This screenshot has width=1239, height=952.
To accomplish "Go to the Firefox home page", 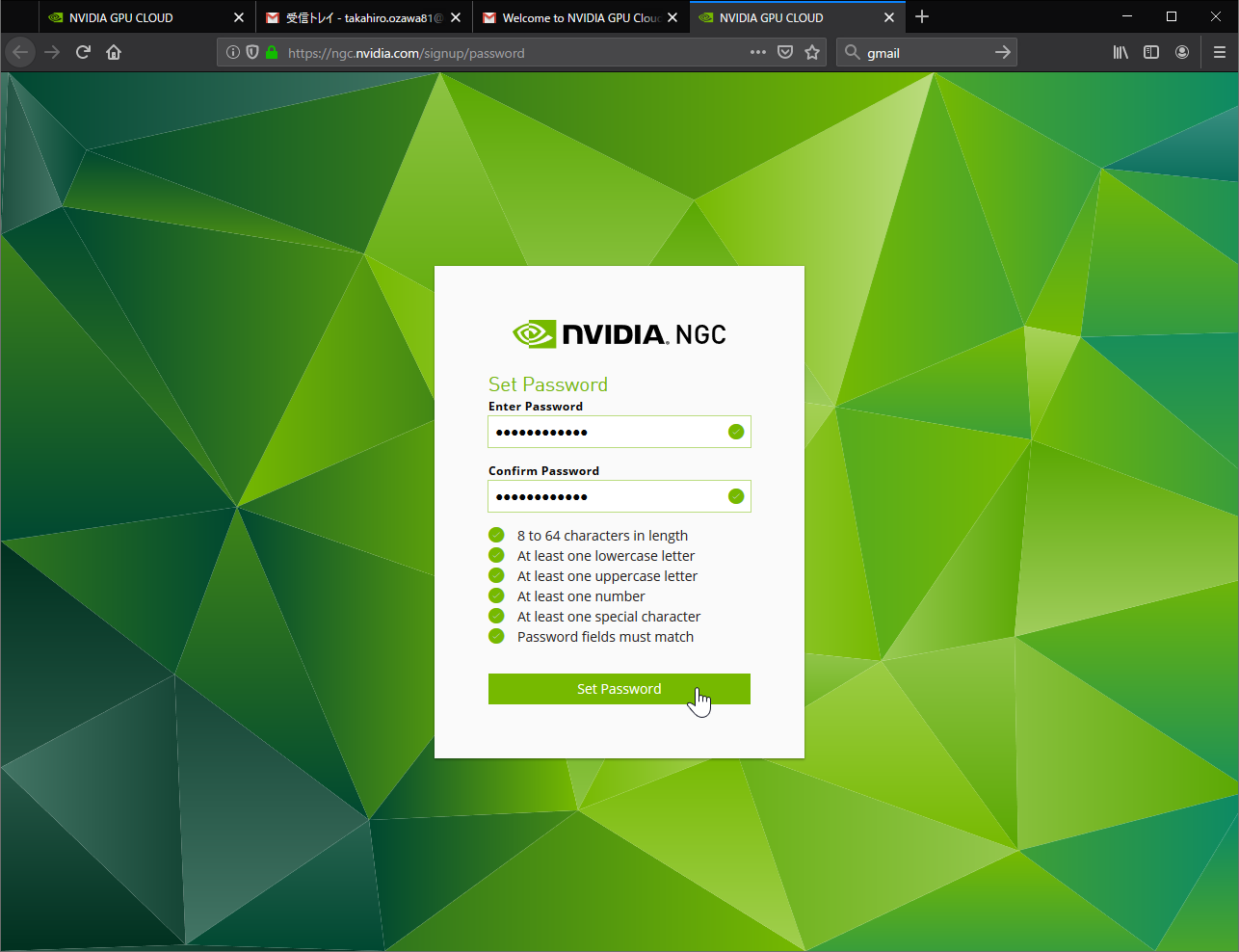I will point(114,52).
